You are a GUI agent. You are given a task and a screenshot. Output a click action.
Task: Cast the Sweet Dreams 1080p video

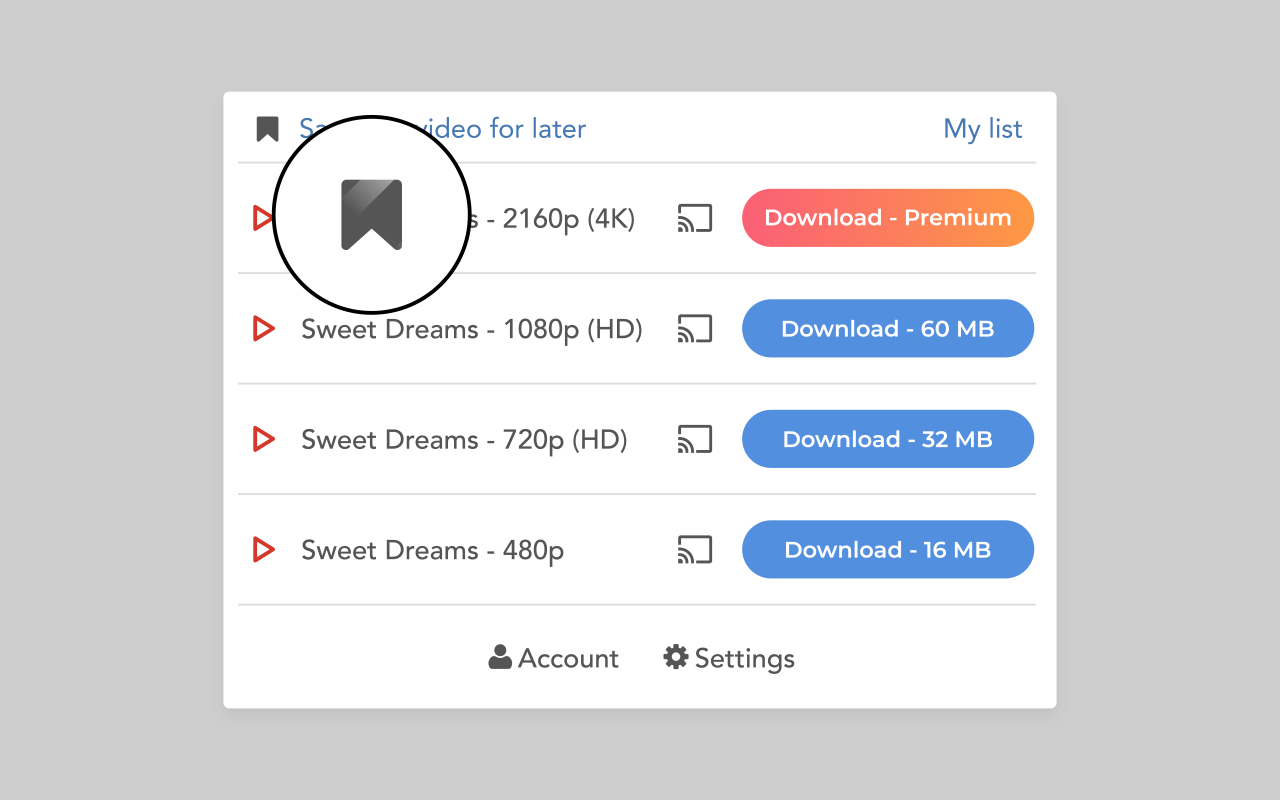(x=695, y=328)
